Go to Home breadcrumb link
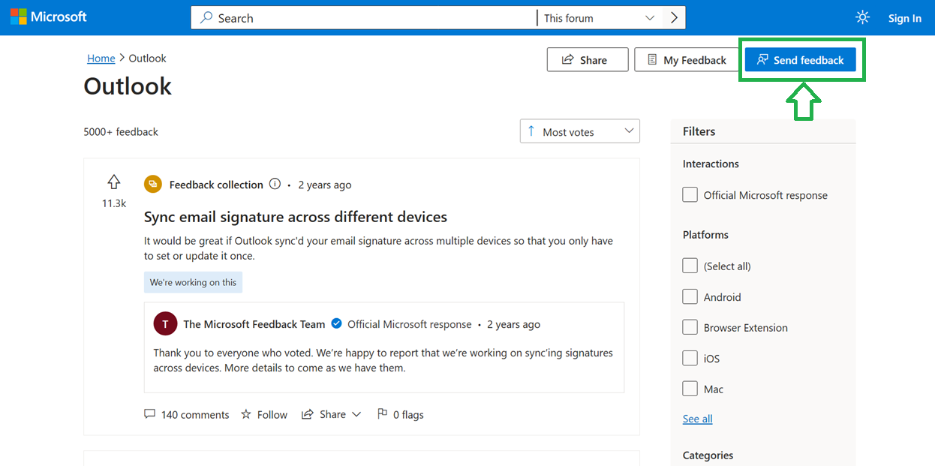The height and width of the screenshot is (466, 936). 101,58
